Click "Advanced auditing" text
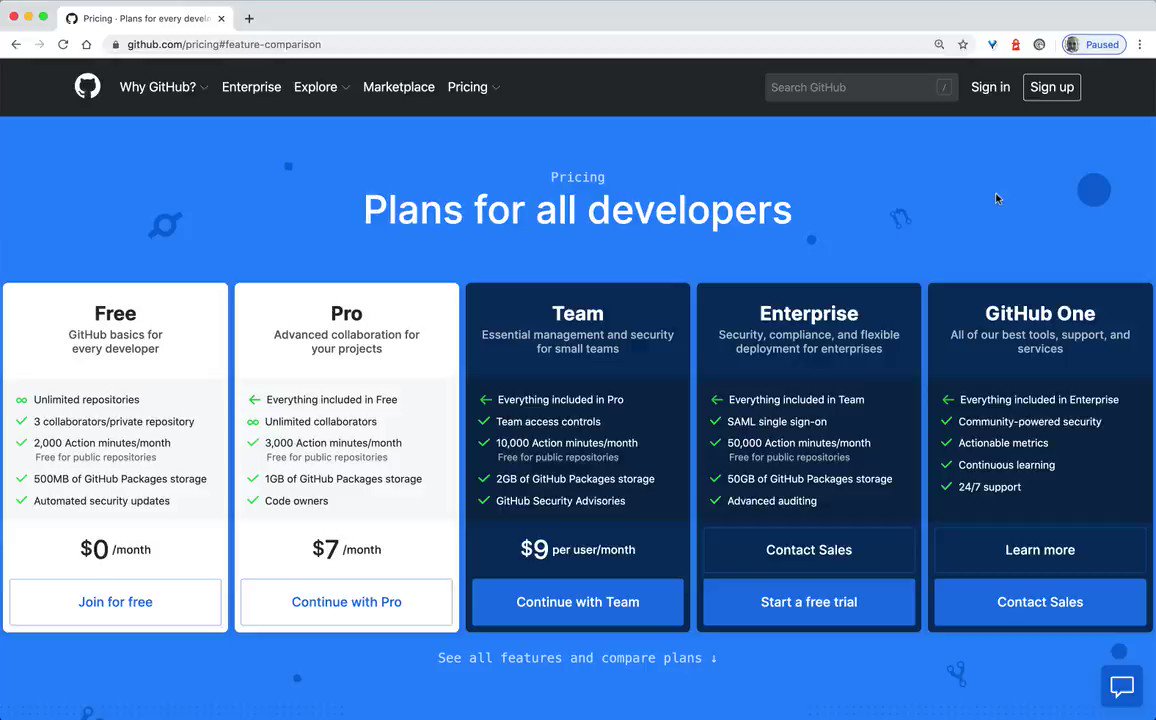The width and height of the screenshot is (1156, 720). (772, 501)
